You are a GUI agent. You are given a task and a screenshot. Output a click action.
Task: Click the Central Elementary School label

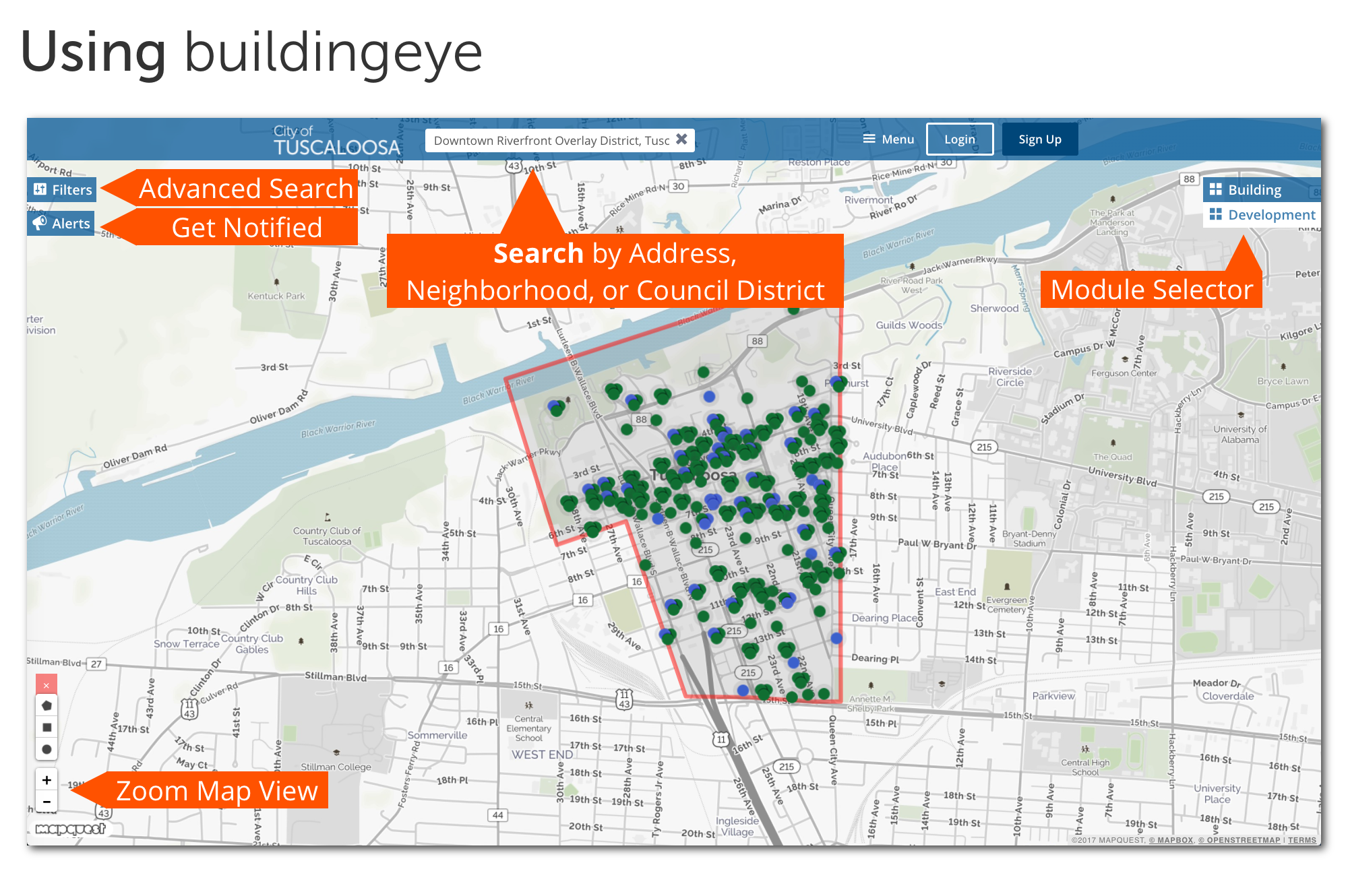pos(528,728)
